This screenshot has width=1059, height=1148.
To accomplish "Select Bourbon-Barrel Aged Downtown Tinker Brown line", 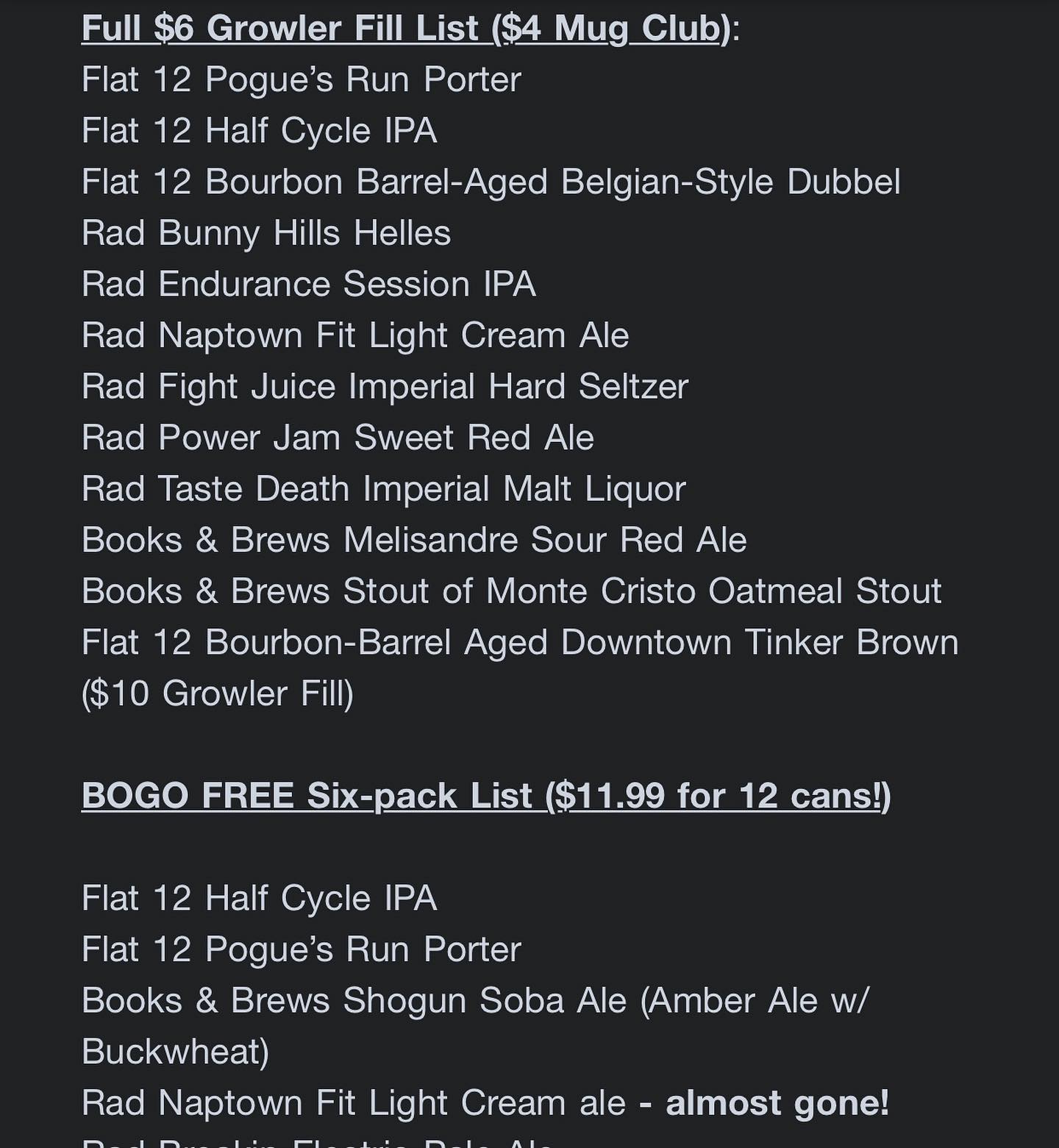I will point(520,643).
